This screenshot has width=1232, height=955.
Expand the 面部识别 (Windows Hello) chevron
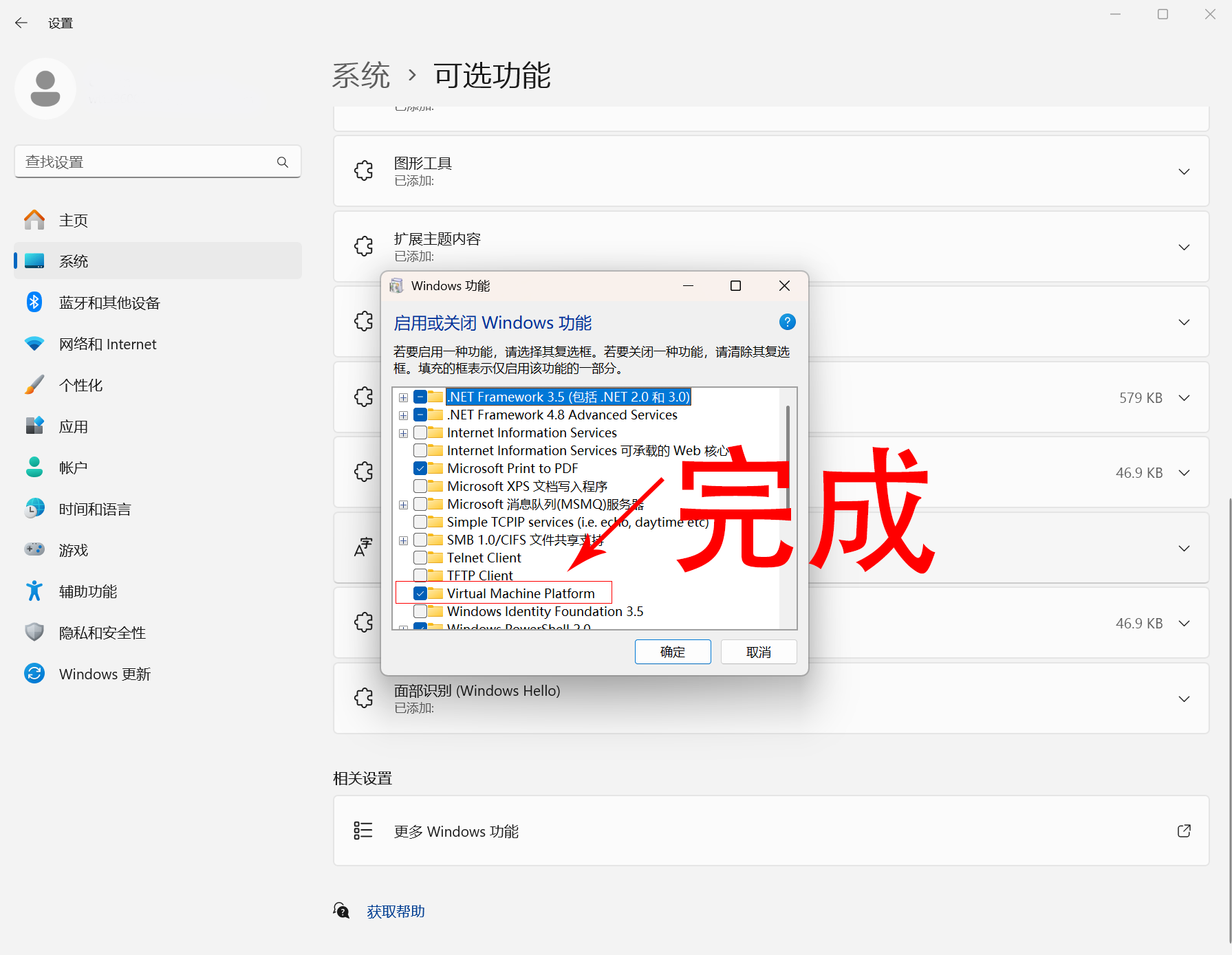coord(1184,699)
